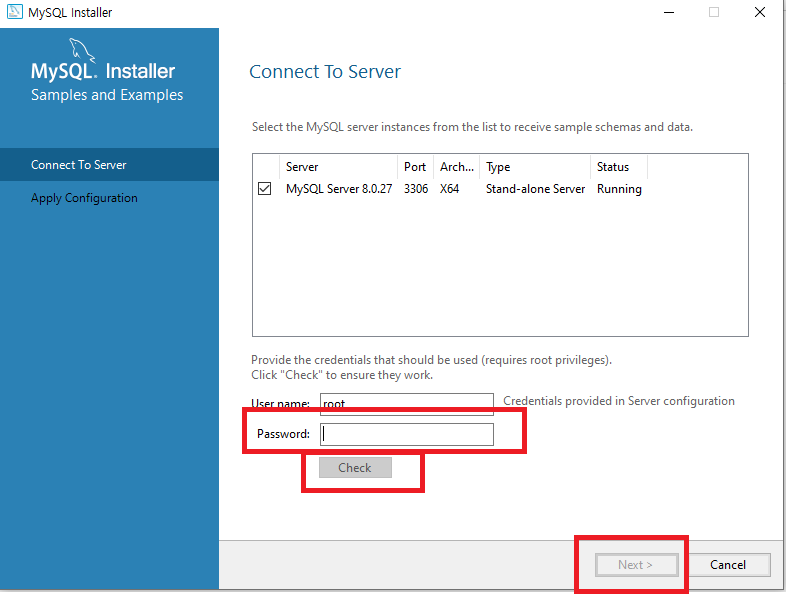Minimize the MySQL Installer window
The image size is (789, 597).
pos(669,12)
